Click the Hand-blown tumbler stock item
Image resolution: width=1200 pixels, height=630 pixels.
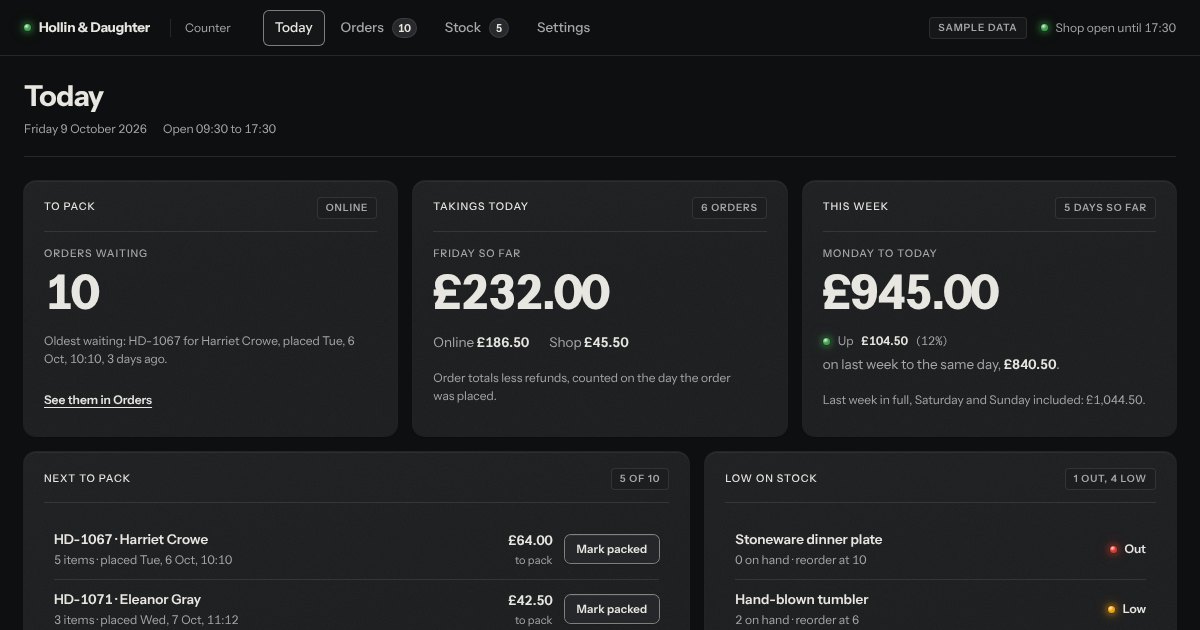coord(802,600)
